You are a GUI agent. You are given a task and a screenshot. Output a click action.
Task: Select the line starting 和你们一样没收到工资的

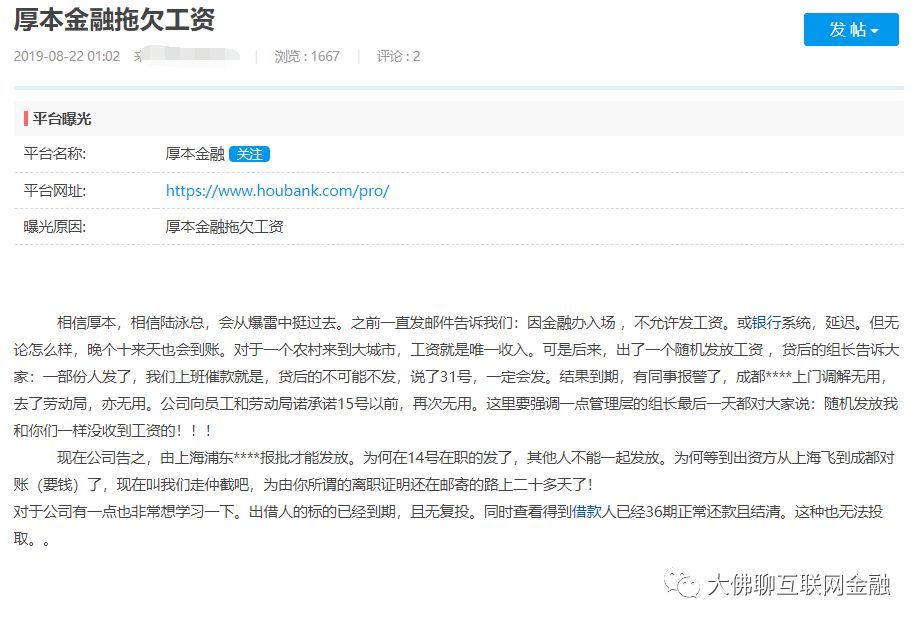113,431
